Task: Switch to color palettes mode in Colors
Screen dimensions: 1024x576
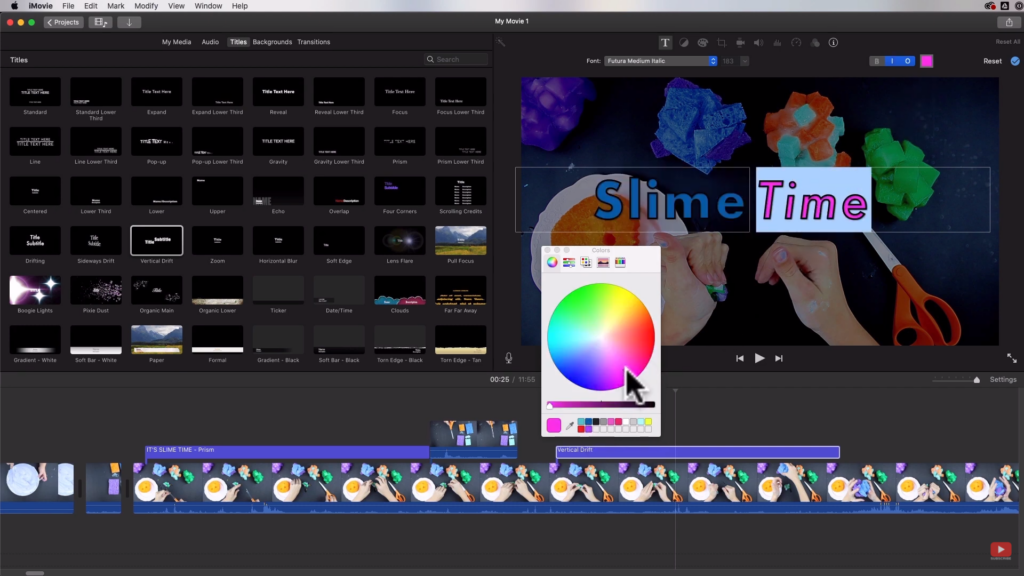Action: [x=586, y=262]
